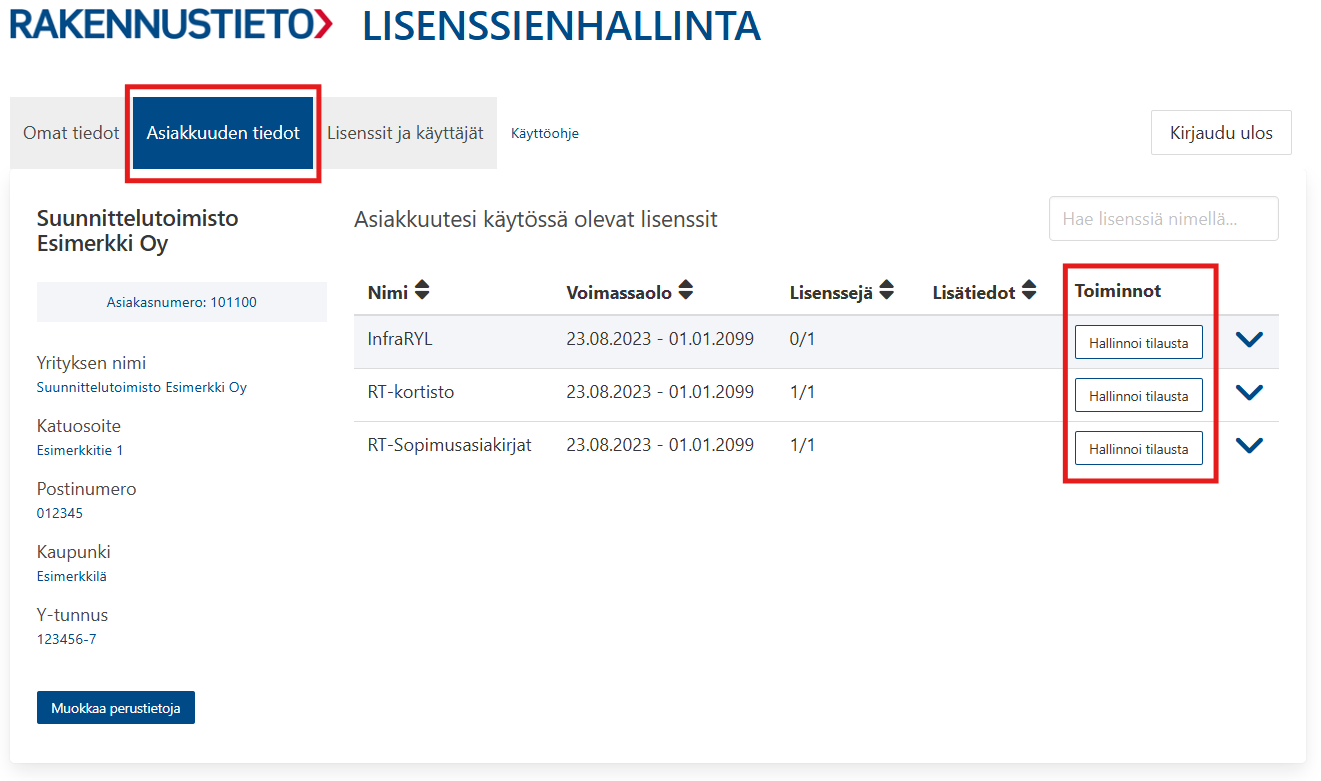
Task: Open the Rakennustieto logo link
Action: coord(171,23)
